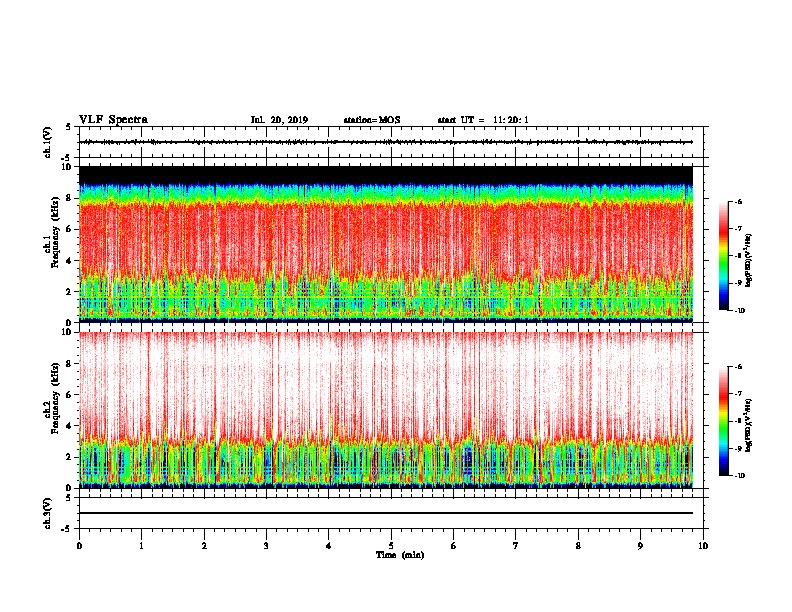Click the time axis tick label "7"
792x612 pixels.
(x=516, y=545)
